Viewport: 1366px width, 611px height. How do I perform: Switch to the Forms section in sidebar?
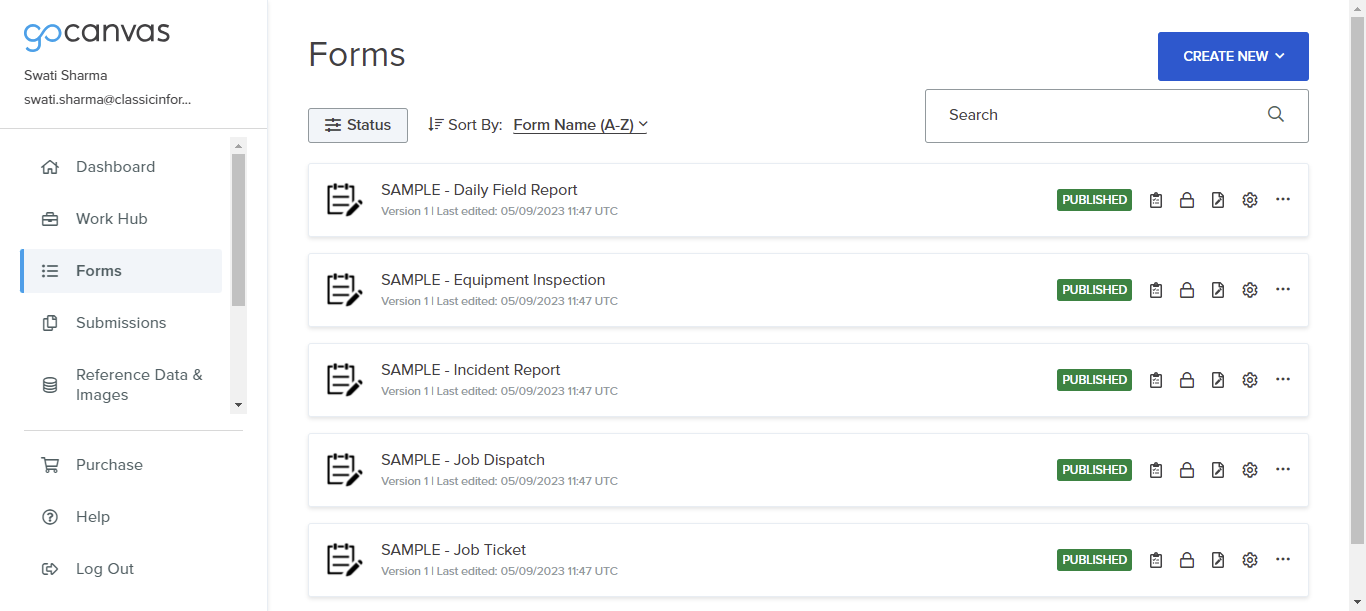coord(98,270)
